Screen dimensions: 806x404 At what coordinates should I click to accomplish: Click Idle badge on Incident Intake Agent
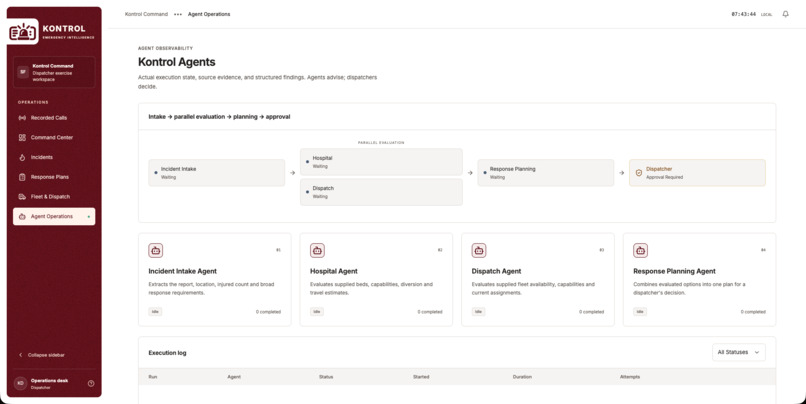[155, 311]
